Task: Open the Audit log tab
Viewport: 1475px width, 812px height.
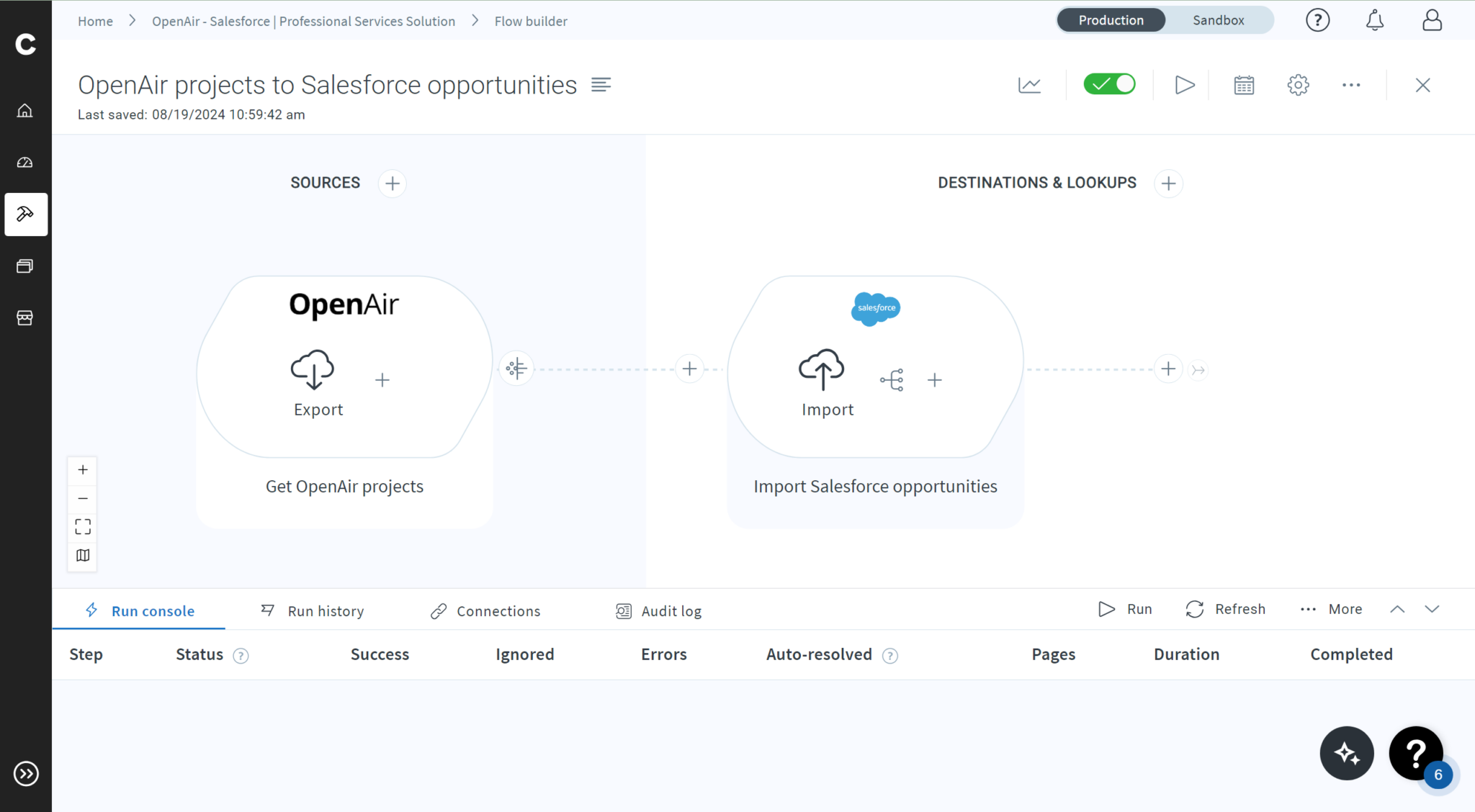Action: click(671, 610)
